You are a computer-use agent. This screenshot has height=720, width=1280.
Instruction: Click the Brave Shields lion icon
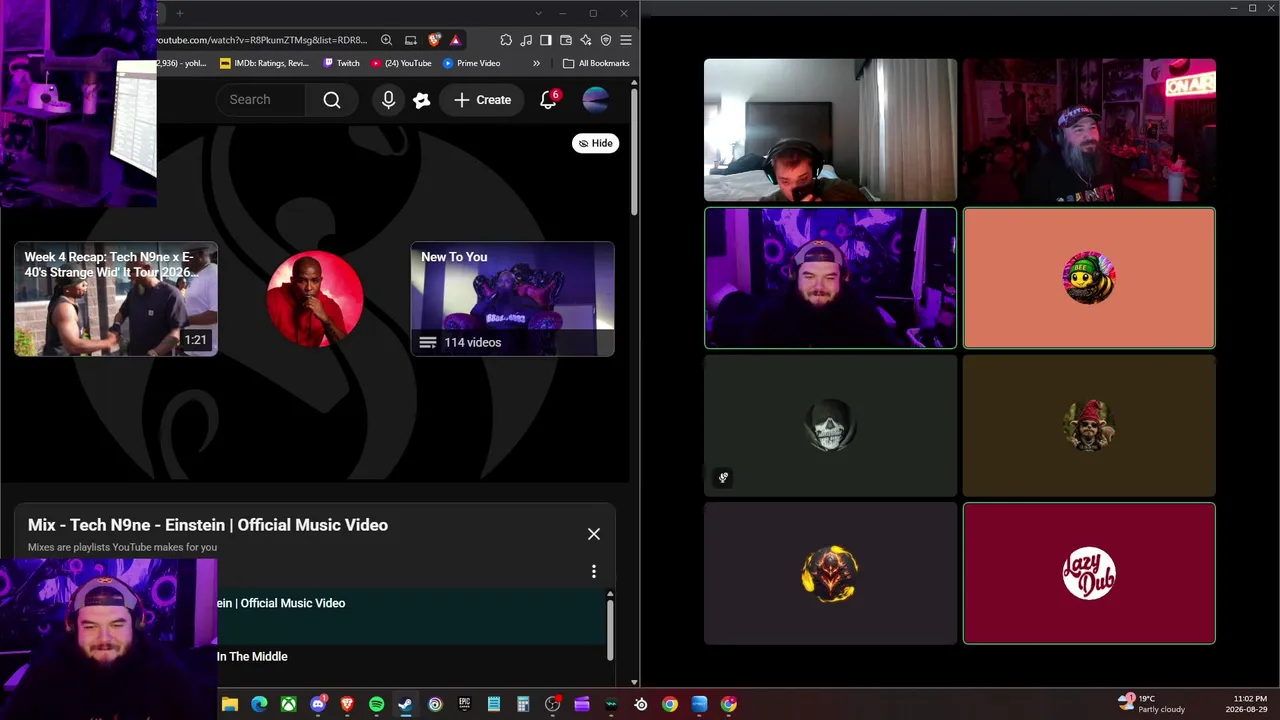tap(434, 40)
